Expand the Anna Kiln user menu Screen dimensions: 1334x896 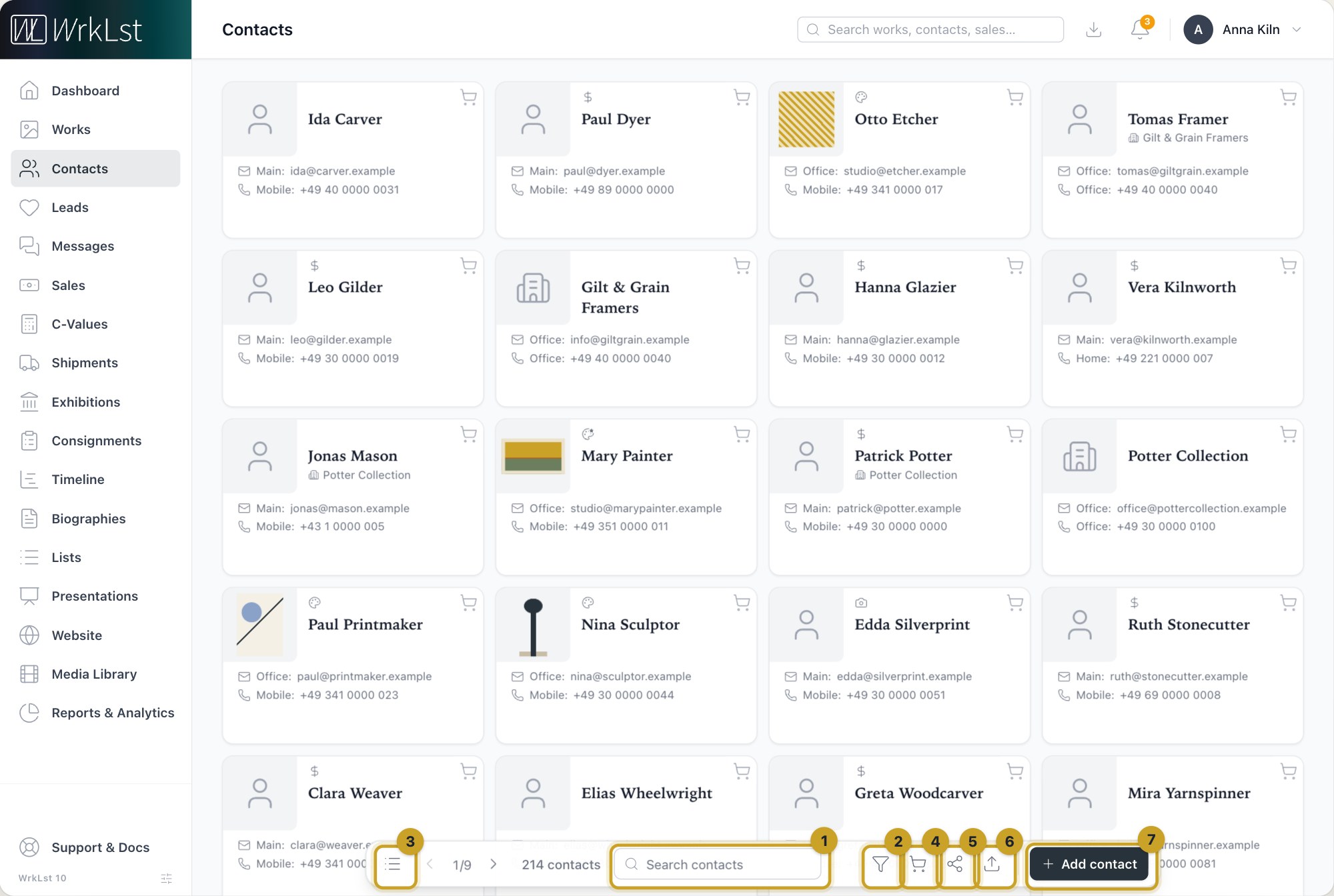point(1243,29)
